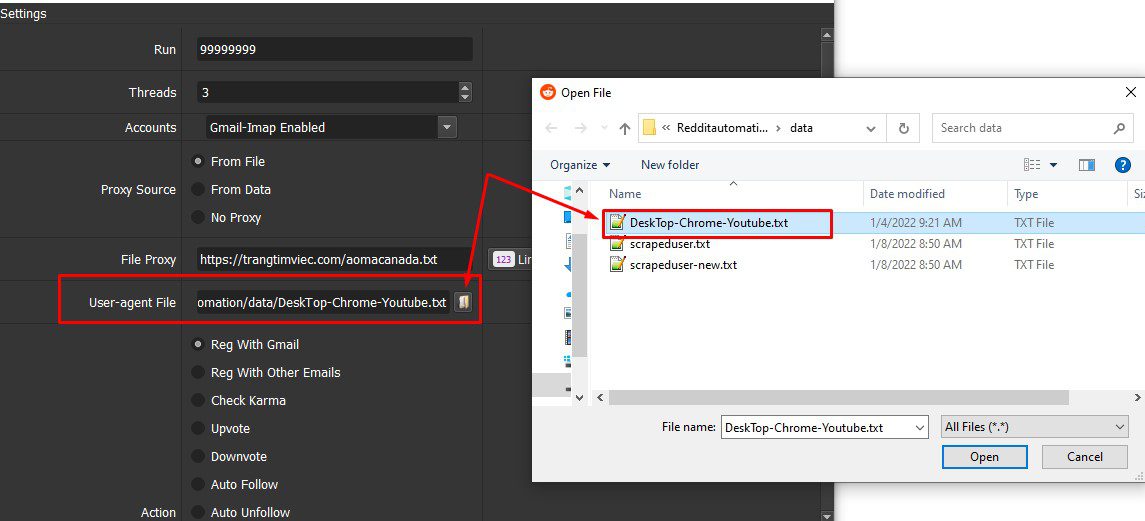Click the file list scroll left arrow
The height and width of the screenshot is (521, 1145).
(x=600, y=398)
